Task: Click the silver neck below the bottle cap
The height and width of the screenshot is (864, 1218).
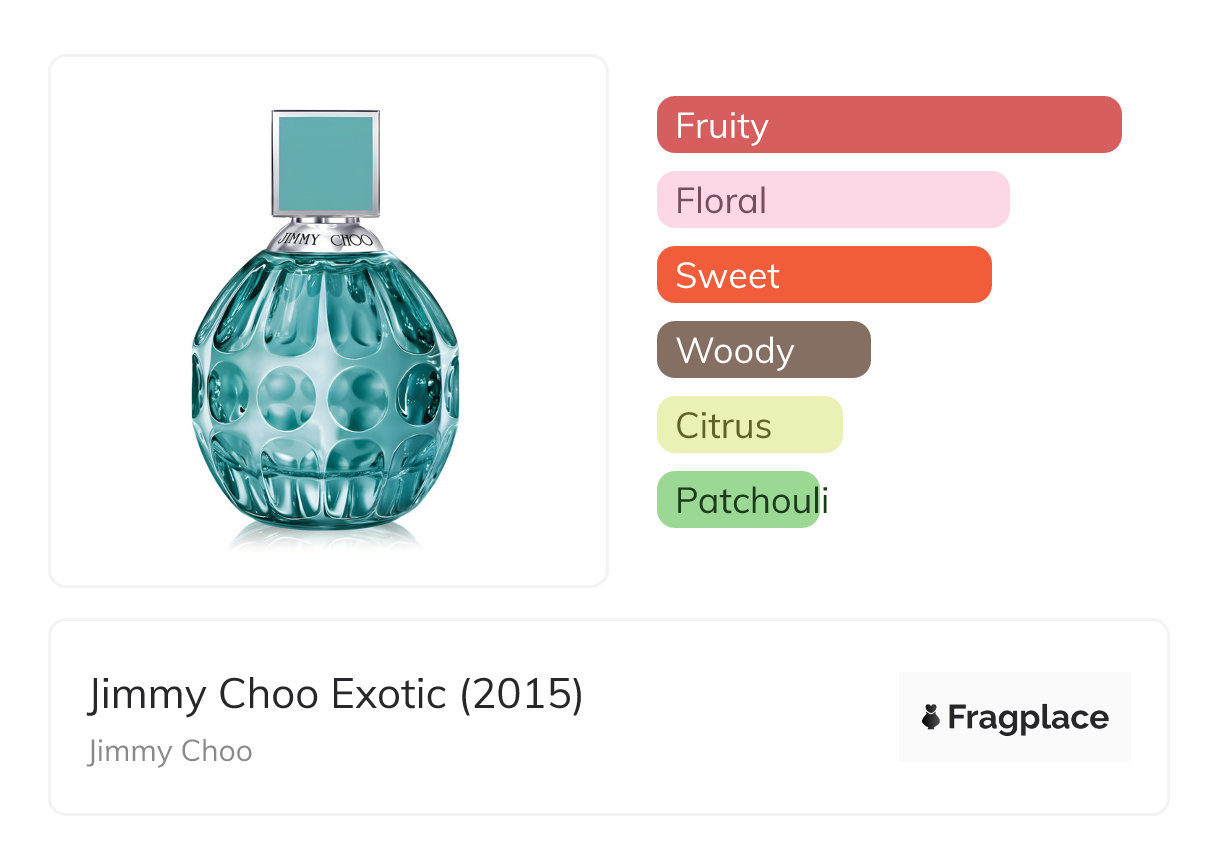Action: point(325,221)
